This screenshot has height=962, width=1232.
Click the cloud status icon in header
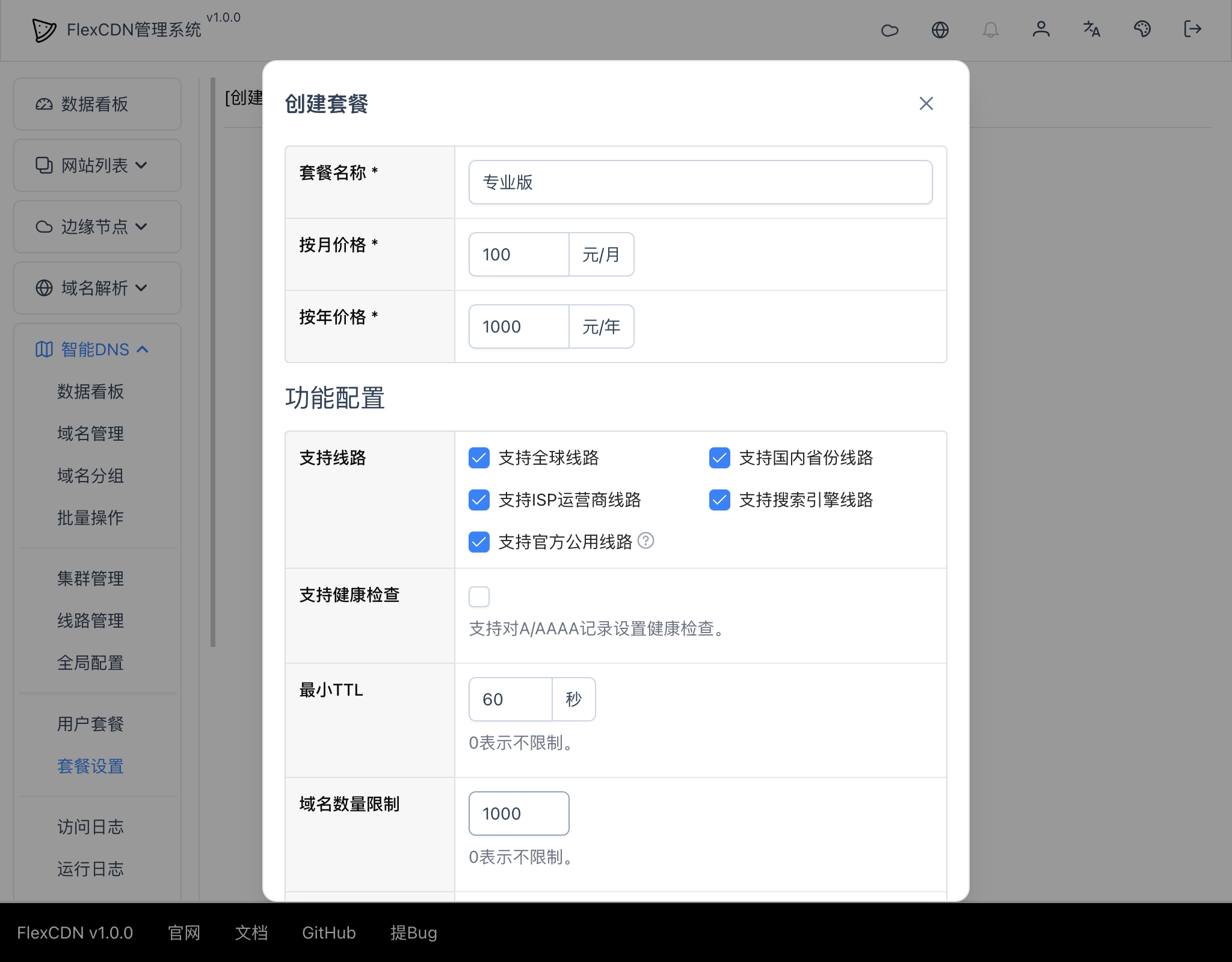point(890,29)
